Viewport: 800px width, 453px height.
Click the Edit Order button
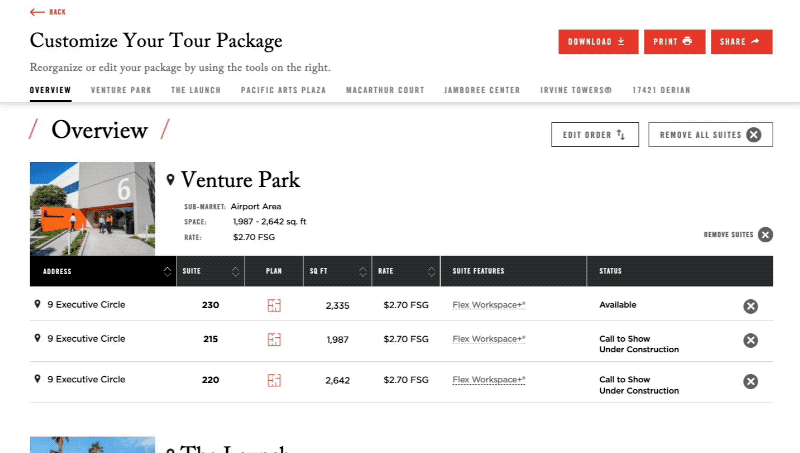(x=595, y=135)
